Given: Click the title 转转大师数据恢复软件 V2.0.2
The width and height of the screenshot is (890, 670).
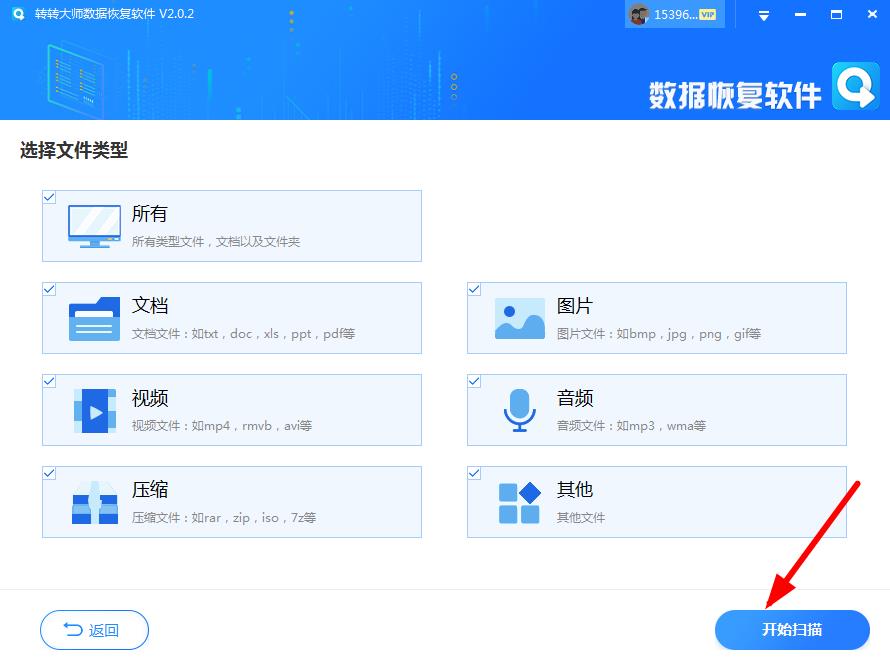Looking at the screenshot, I should click(114, 14).
